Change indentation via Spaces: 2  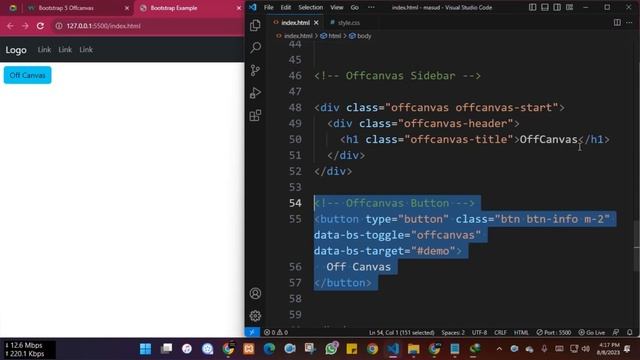[453, 332]
